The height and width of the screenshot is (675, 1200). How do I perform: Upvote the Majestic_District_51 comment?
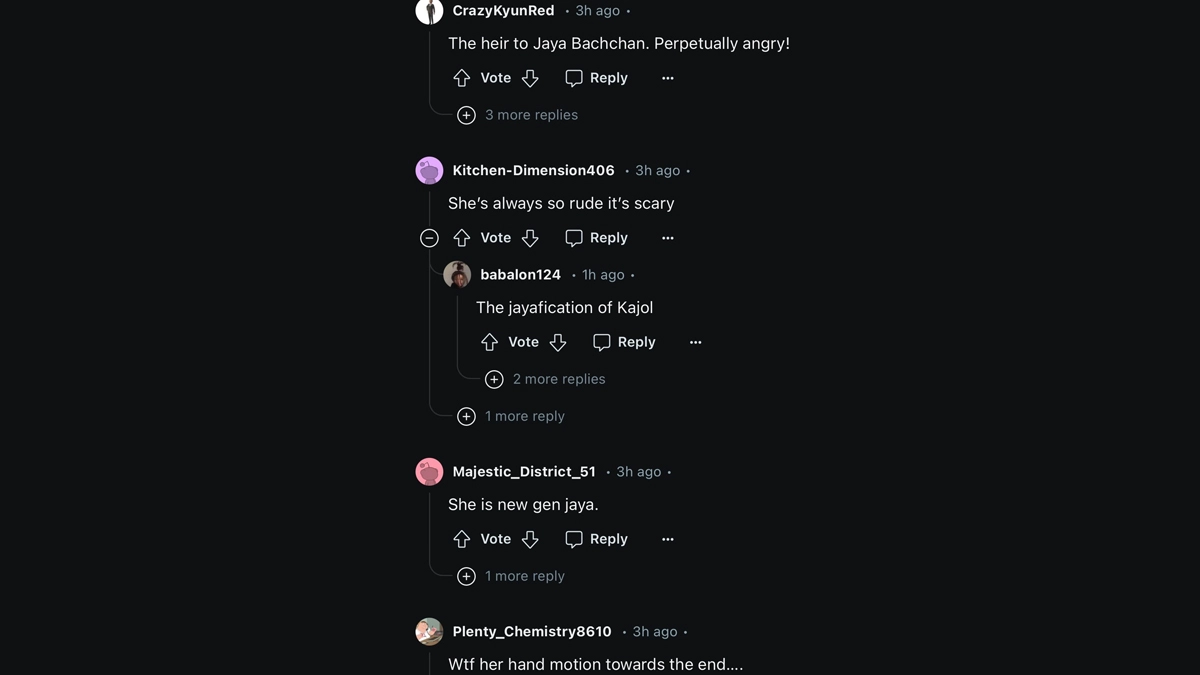(462, 539)
